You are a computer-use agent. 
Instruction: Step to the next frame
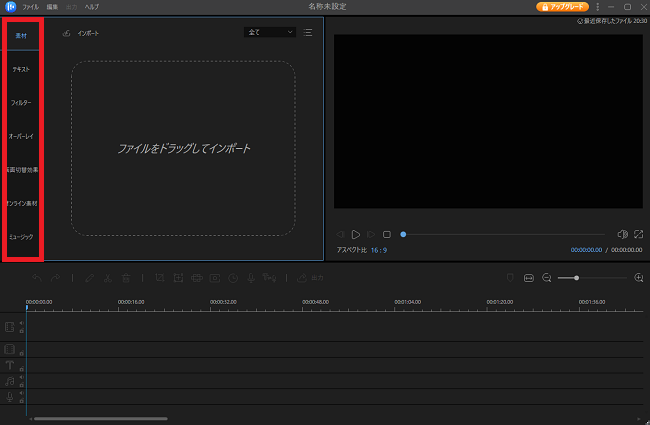(371, 234)
